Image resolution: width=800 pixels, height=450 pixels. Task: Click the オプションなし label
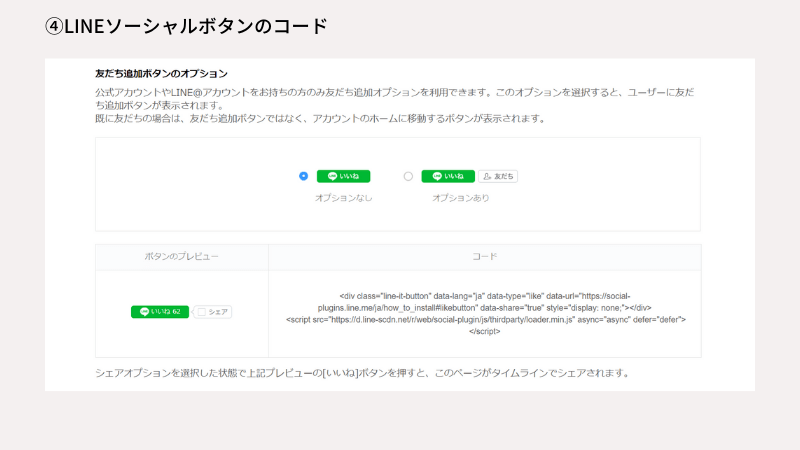[x=343, y=198]
